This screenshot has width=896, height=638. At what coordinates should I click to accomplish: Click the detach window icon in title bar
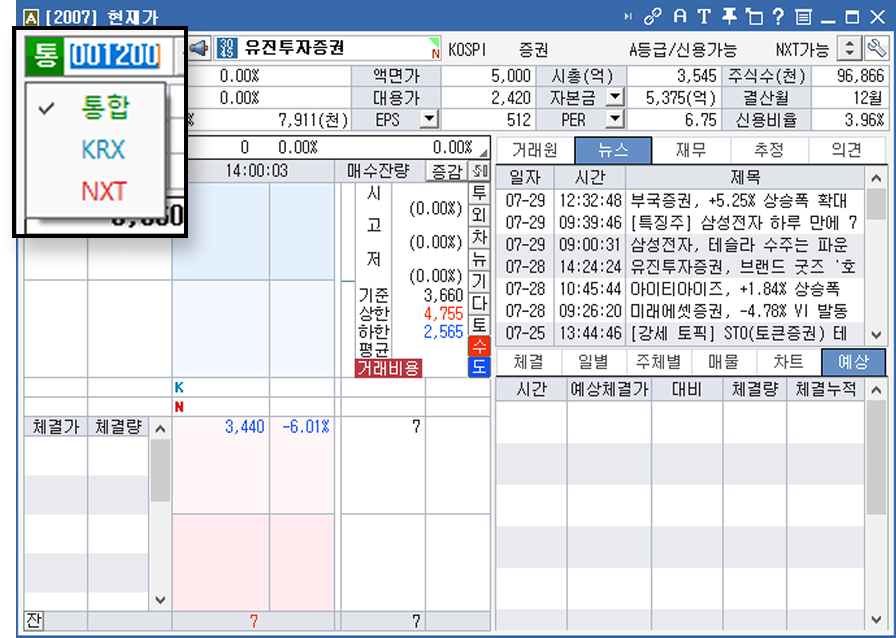pos(754,17)
